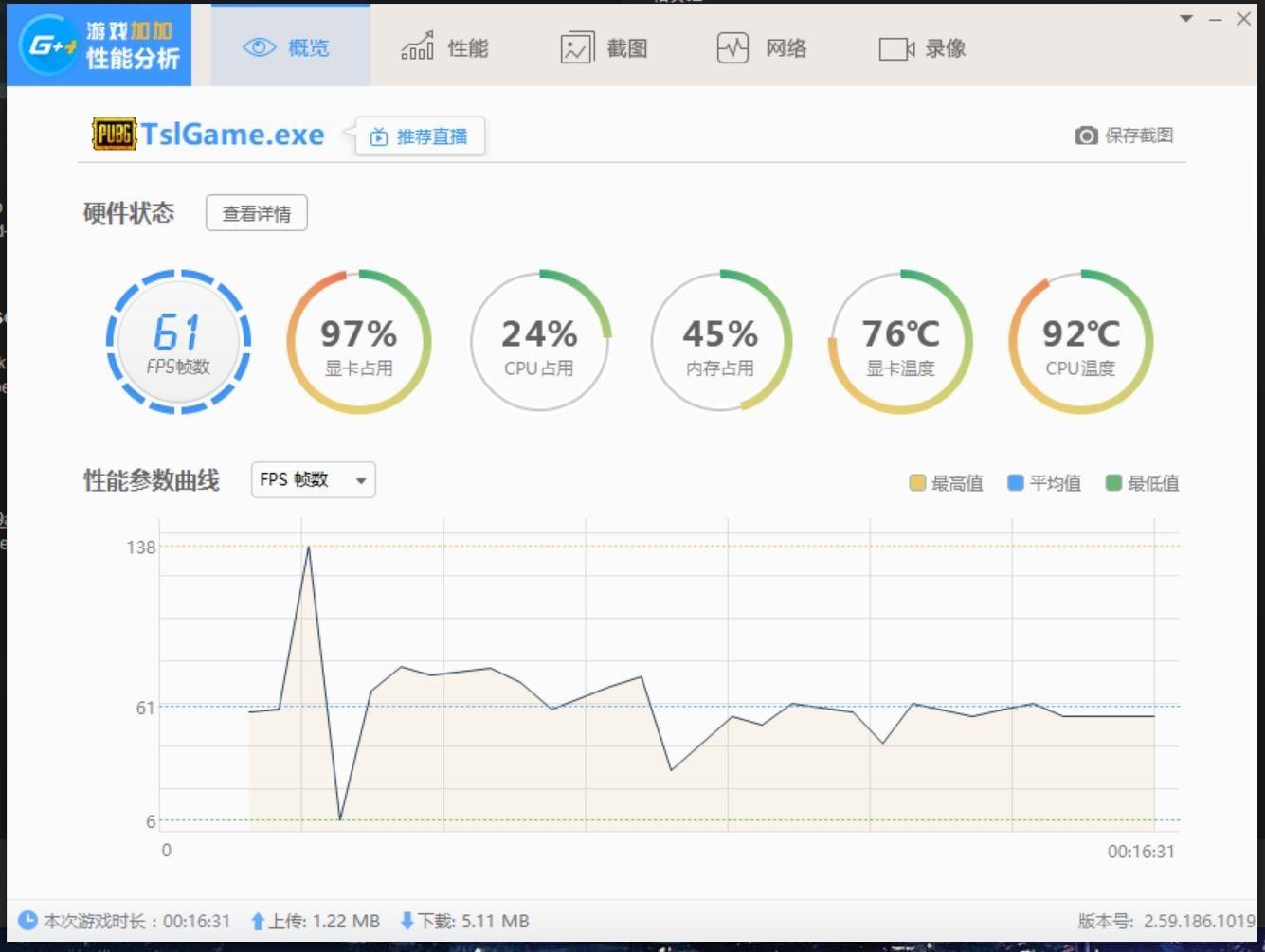Click the 硬件状态 section heading
Viewport: 1265px width, 952px height.
[x=129, y=212]
